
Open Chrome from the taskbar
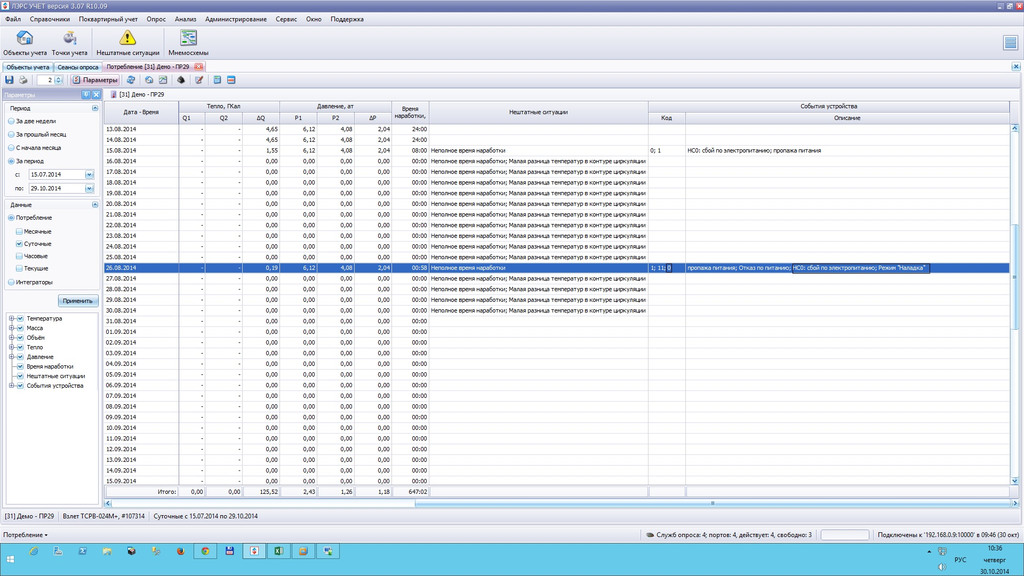point(205,551)
